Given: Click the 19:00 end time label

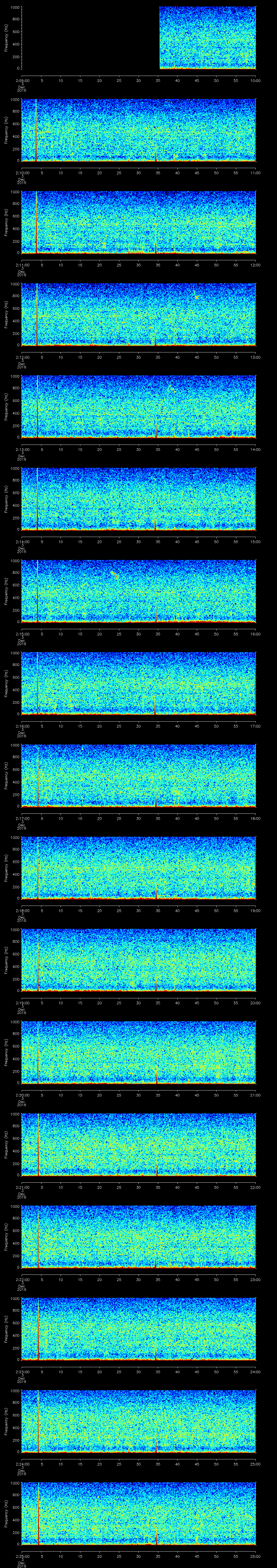Looking at the screenshot, I should coord(255,910).
